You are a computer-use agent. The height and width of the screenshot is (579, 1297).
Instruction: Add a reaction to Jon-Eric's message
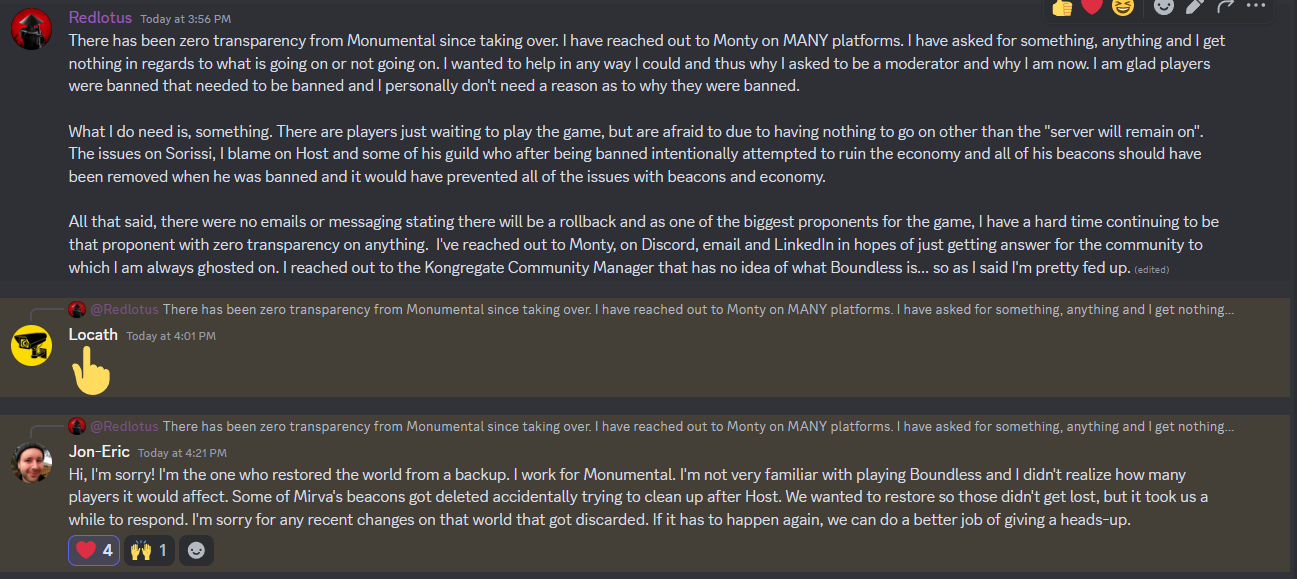196,550
